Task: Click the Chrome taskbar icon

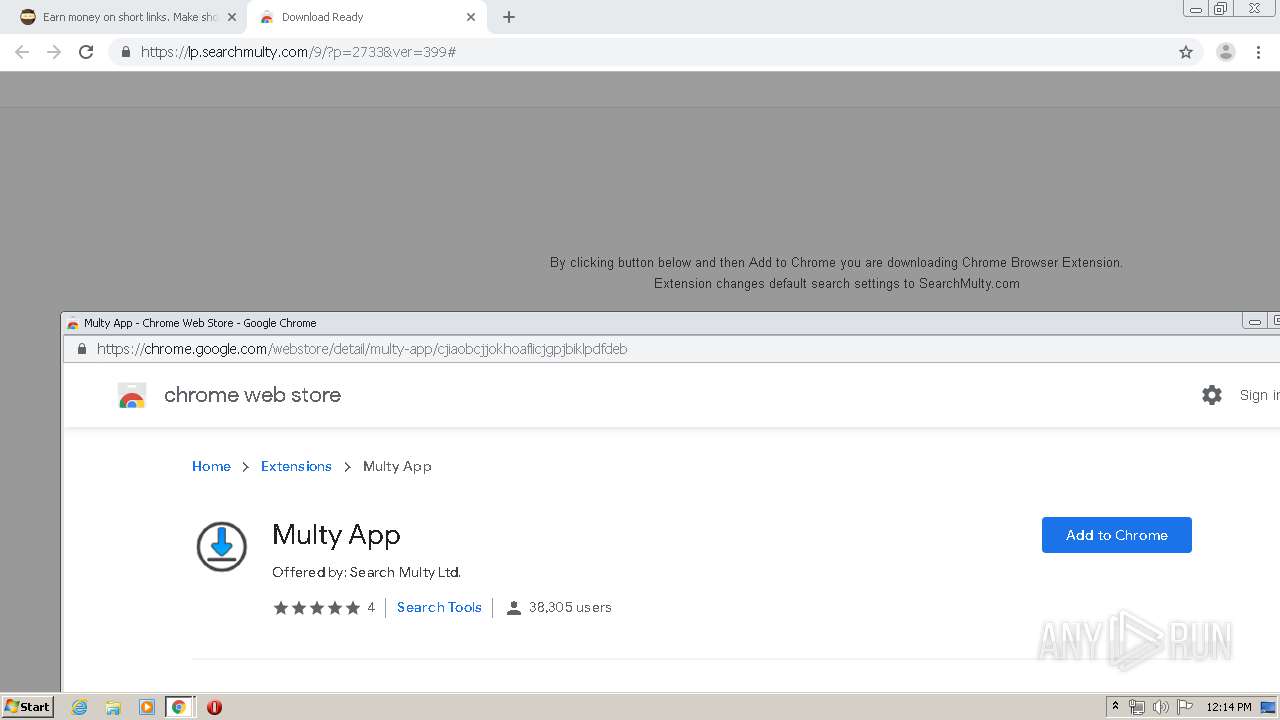Action: (x=179, y=707)
